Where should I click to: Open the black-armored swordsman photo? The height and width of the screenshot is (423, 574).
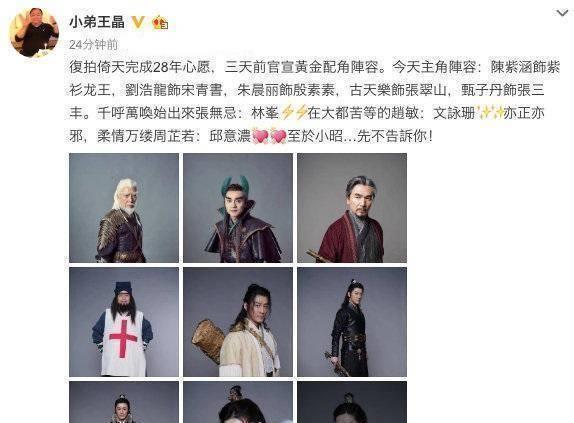[352, 322]
